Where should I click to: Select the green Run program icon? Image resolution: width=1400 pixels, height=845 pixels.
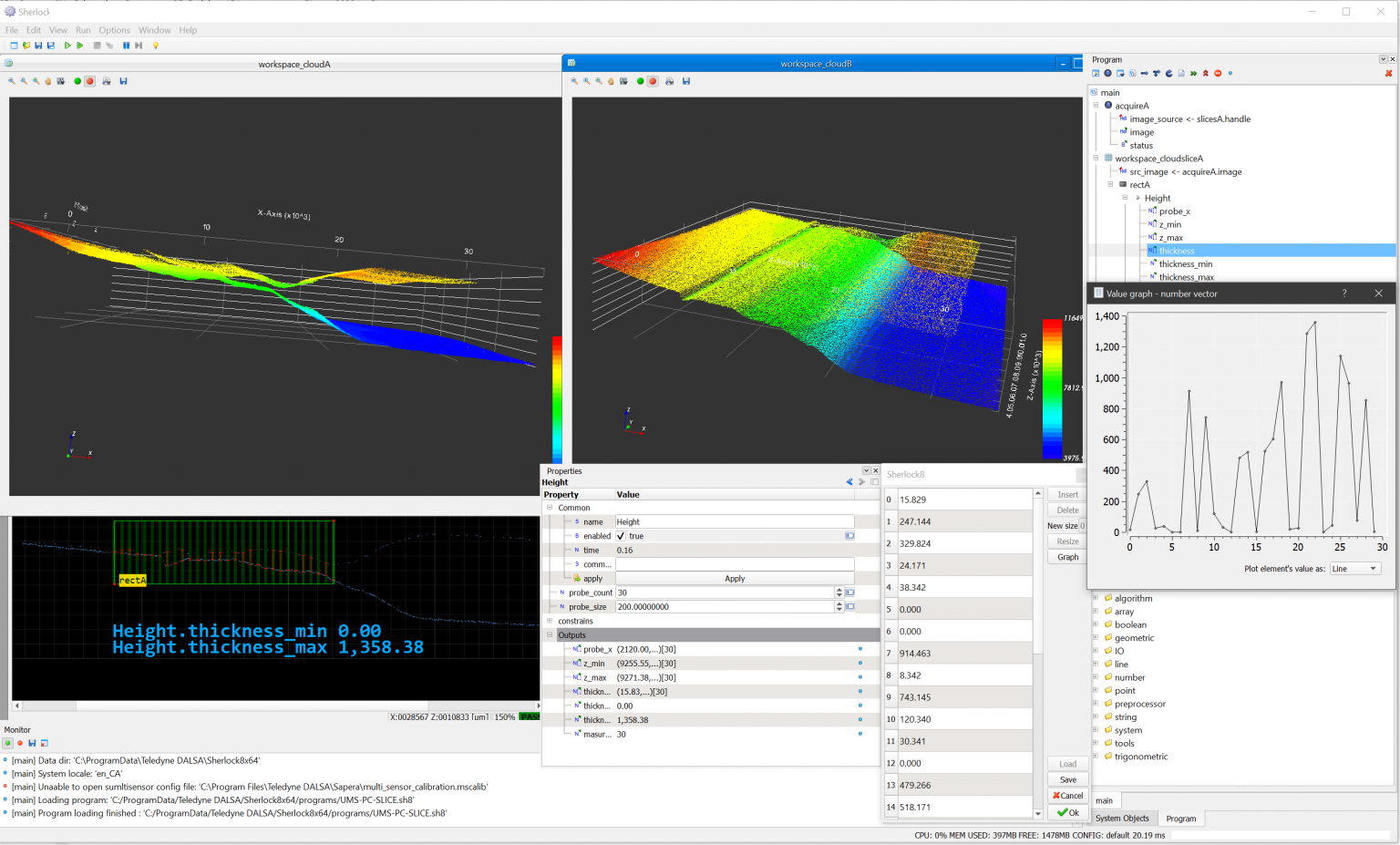tap(68, 45)
